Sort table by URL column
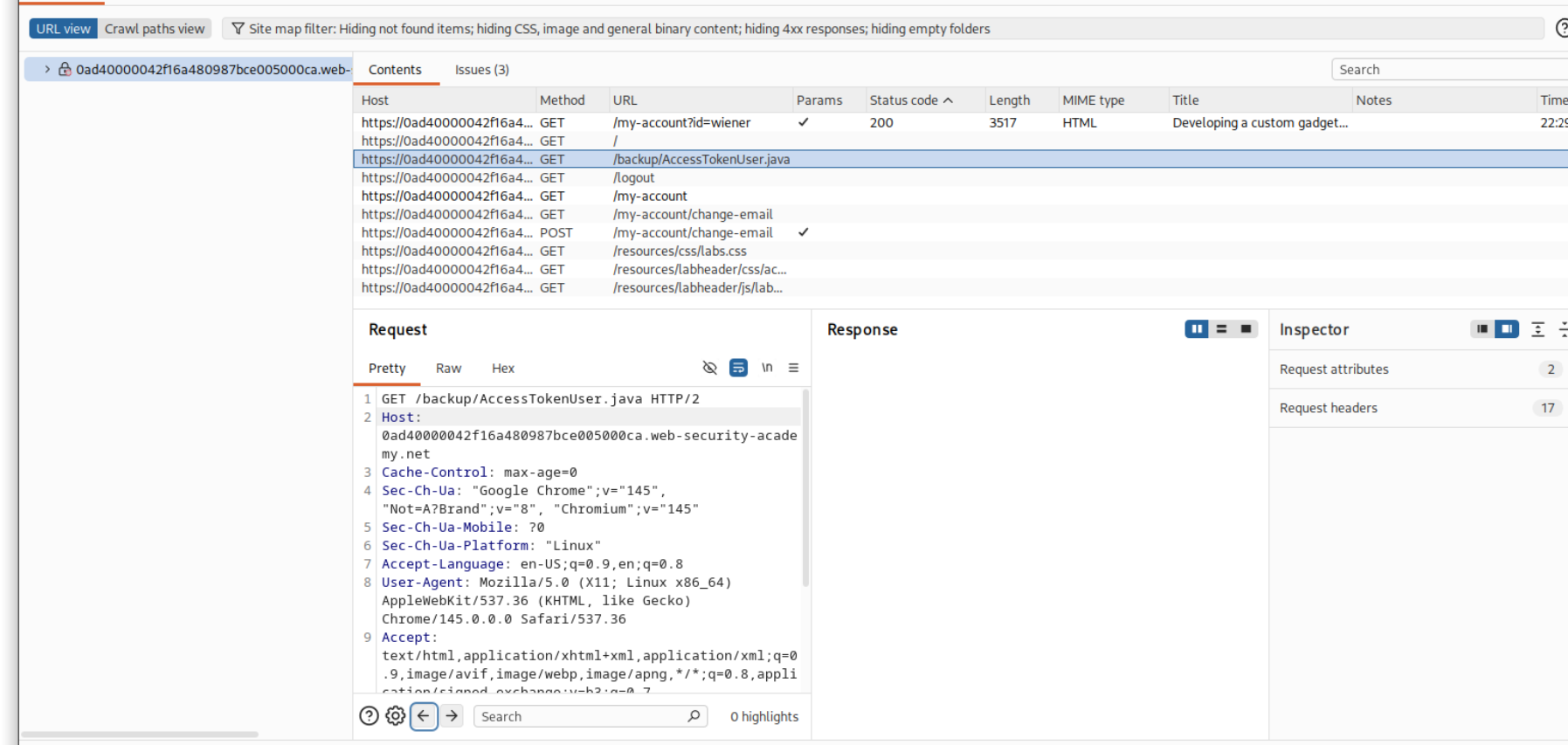Image resolution: width=1568 pixels, height=745 pixels. [700, 100]
